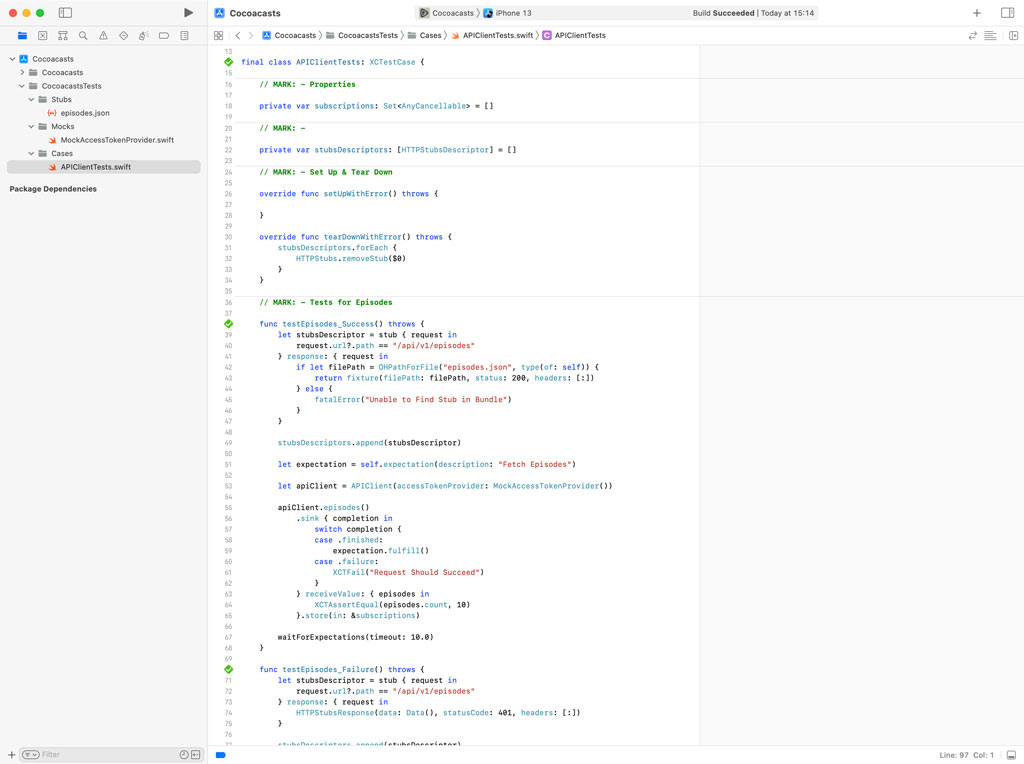
Task: Collapse the Mocks group in the navigator
Action: pyautogui.click(x=31, y=126)
